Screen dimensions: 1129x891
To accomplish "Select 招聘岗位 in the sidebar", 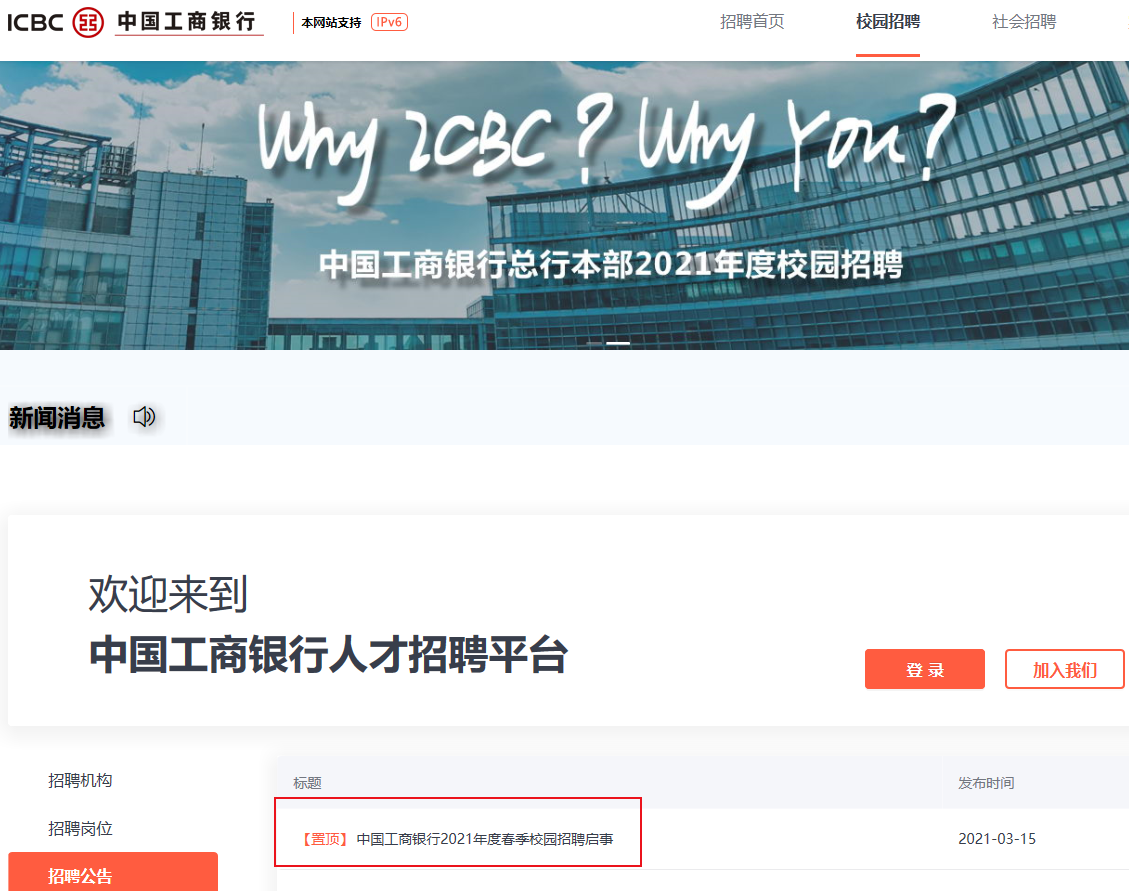I will coord(80,828).
